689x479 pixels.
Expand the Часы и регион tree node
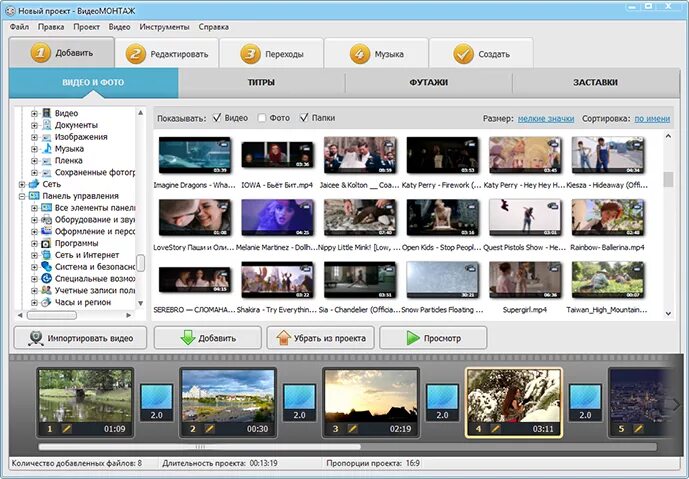tap(34, 302)
